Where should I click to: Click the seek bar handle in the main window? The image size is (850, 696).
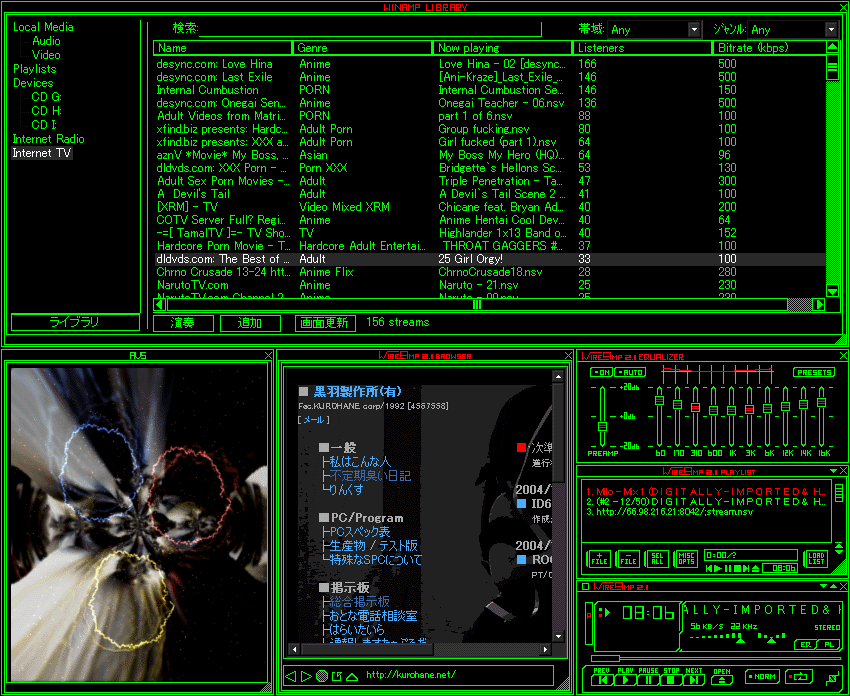[606, 658]
